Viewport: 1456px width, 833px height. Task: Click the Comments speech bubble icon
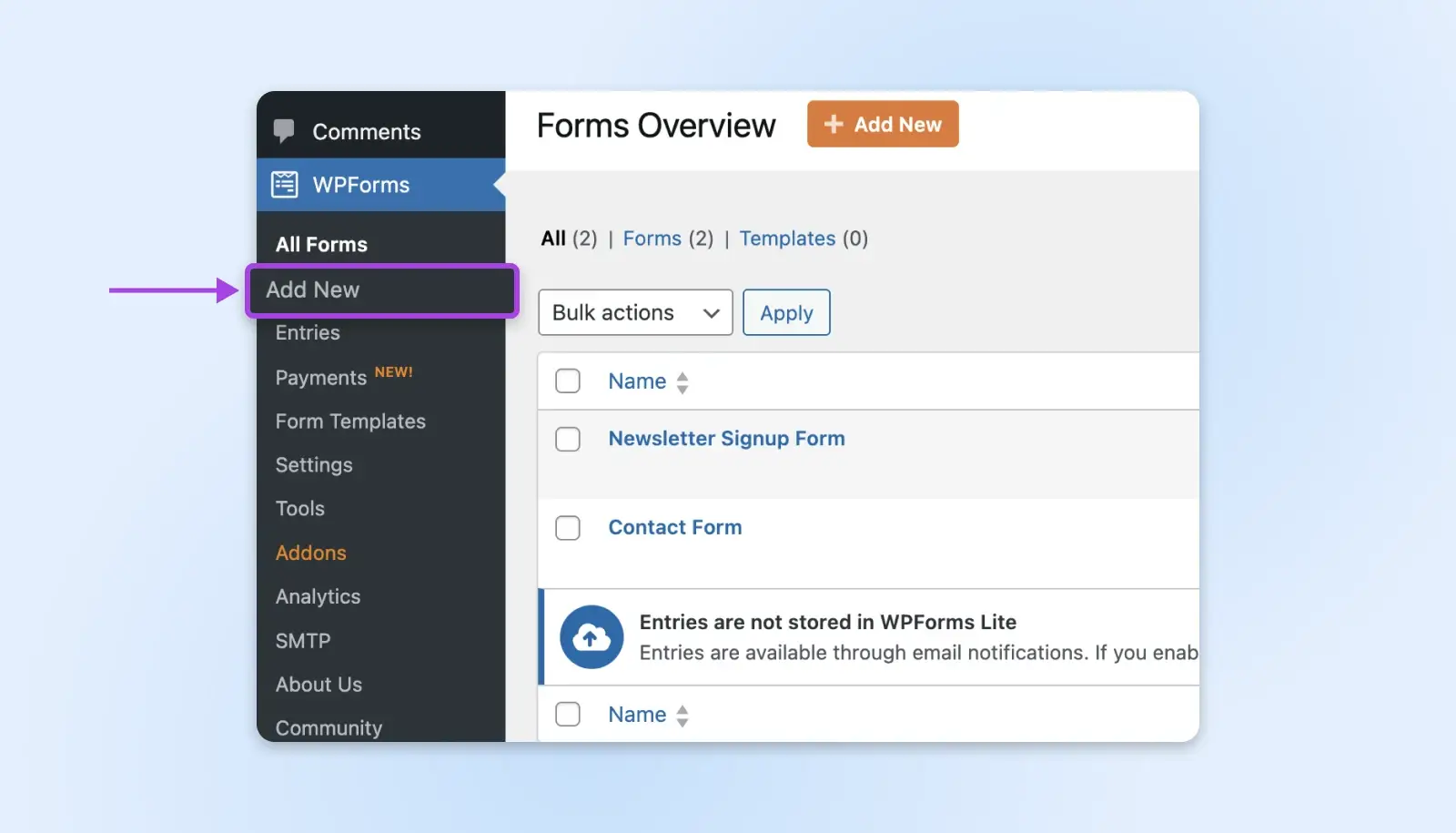284,131
